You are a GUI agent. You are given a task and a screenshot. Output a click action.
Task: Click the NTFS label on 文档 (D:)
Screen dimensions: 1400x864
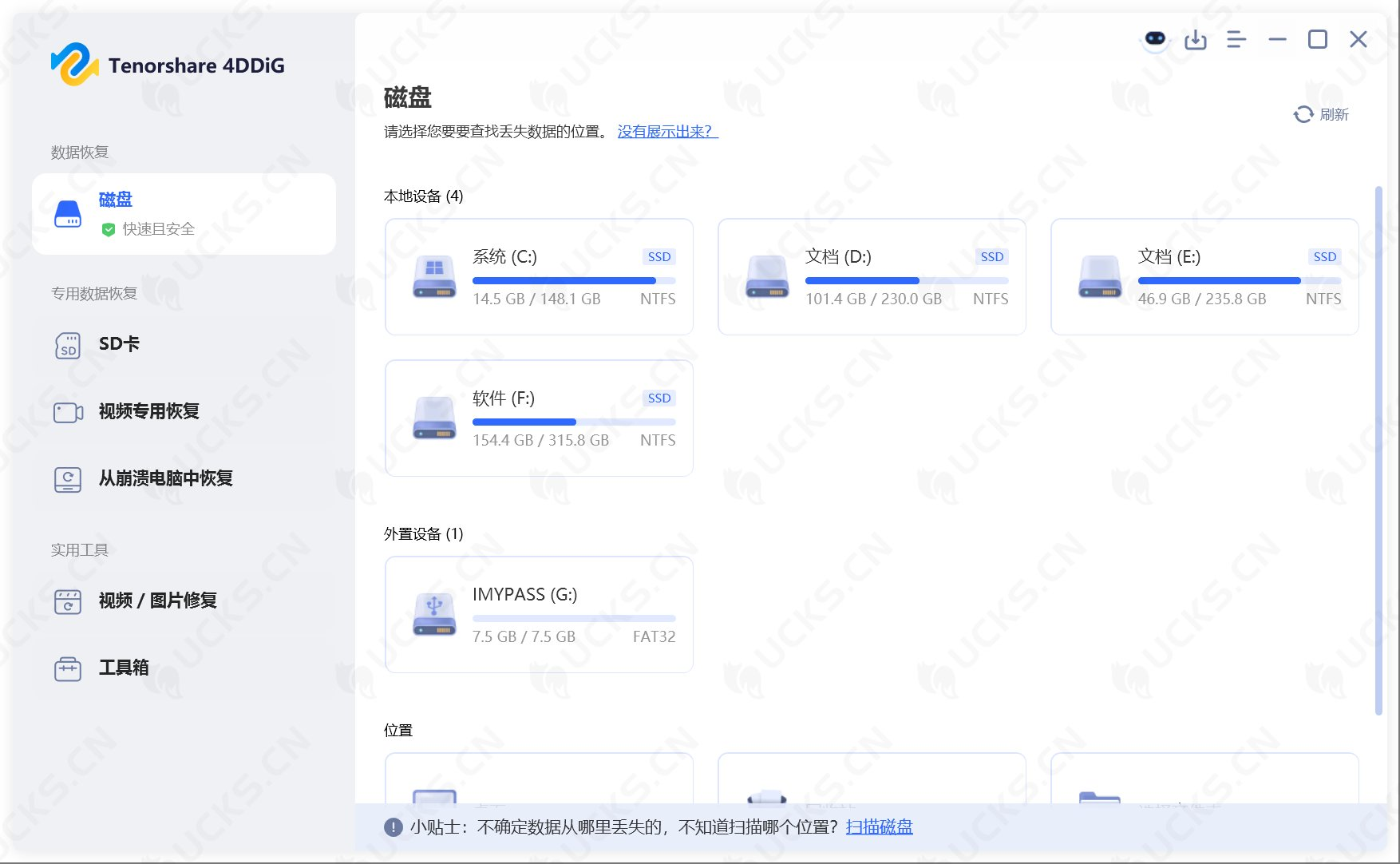tap(991, 299)
